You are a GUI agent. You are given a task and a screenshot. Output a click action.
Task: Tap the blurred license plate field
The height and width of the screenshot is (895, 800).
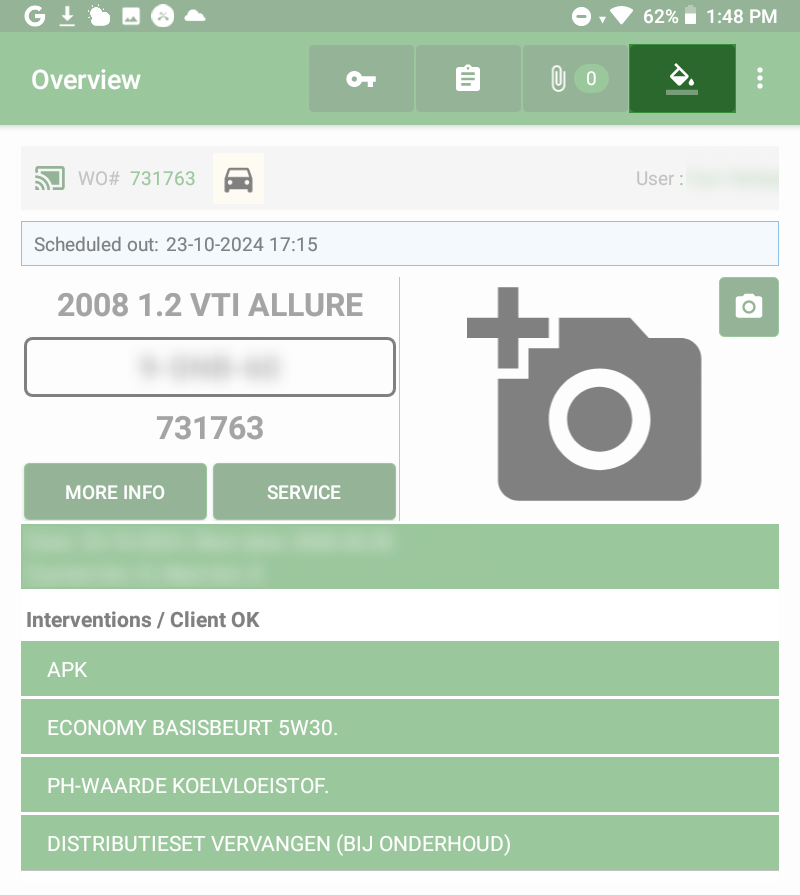(210, 367)
